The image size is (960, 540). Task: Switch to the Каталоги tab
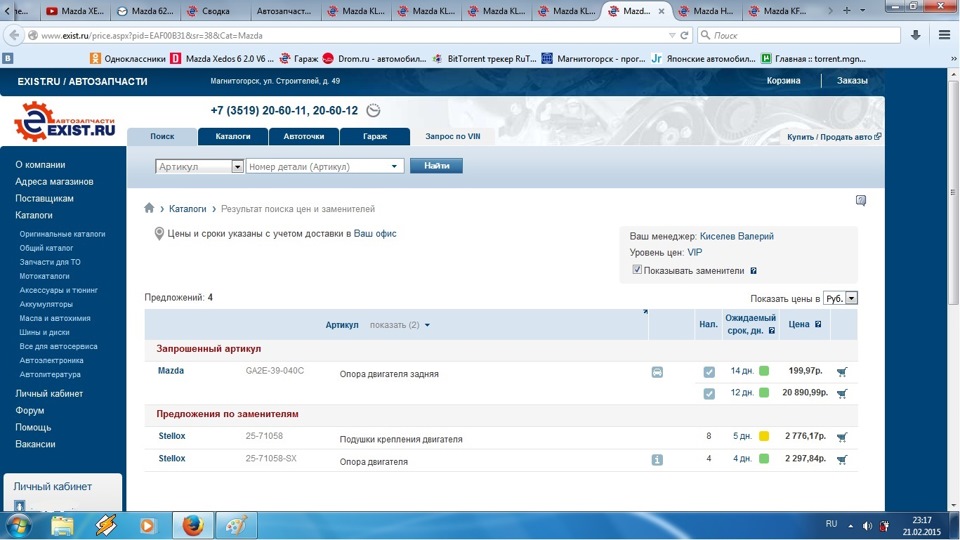(233, 137)
